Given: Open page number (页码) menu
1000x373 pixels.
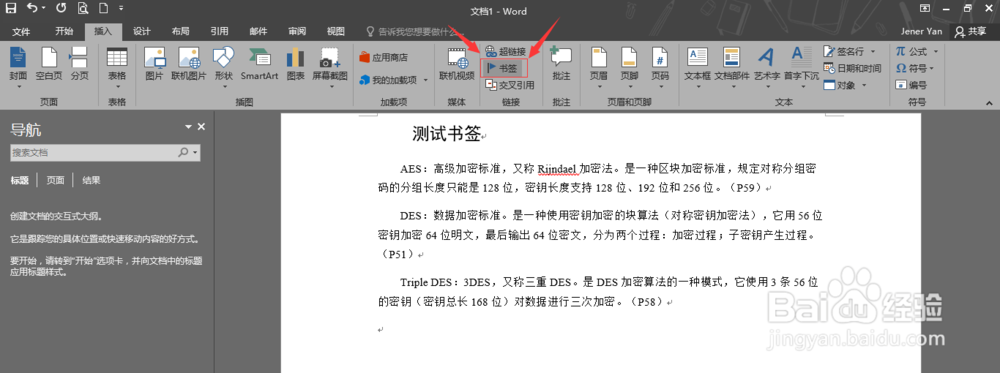Looking at the screenshot, I should (659, 66).
